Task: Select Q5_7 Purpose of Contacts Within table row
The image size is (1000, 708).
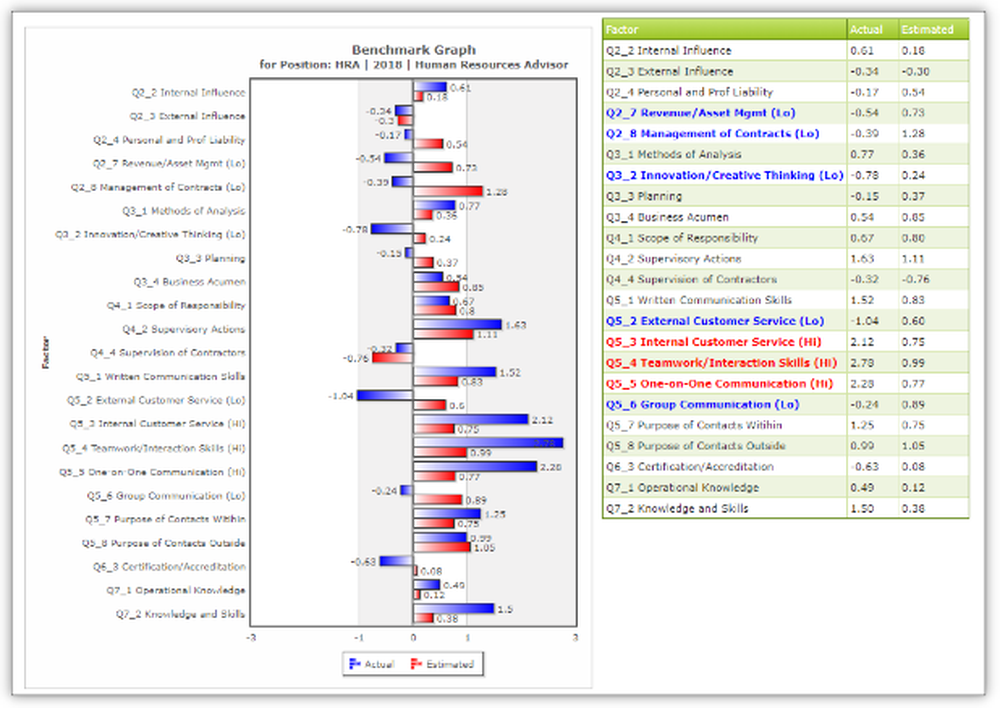Action: pyautogui.click(x=786, y=425)
